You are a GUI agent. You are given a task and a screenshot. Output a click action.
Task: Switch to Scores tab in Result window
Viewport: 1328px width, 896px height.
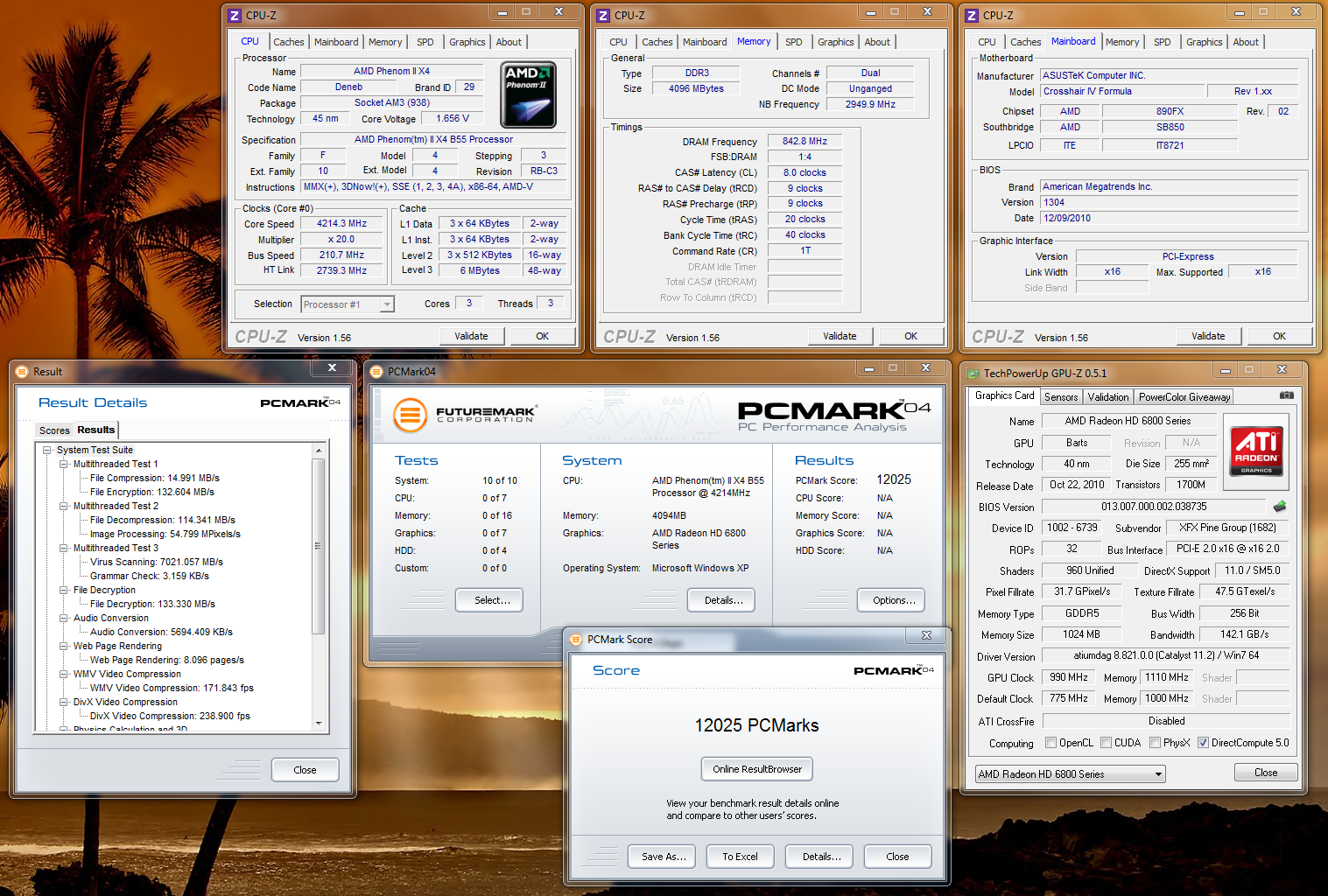pos(54,430)
